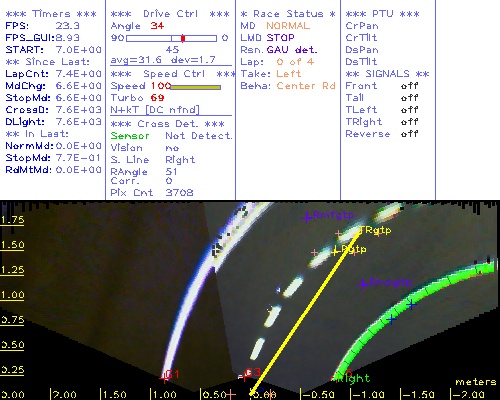Screen dimensions: 500x400
Task: Click the red marker on the Angle slider
Action: pos(183,38)
